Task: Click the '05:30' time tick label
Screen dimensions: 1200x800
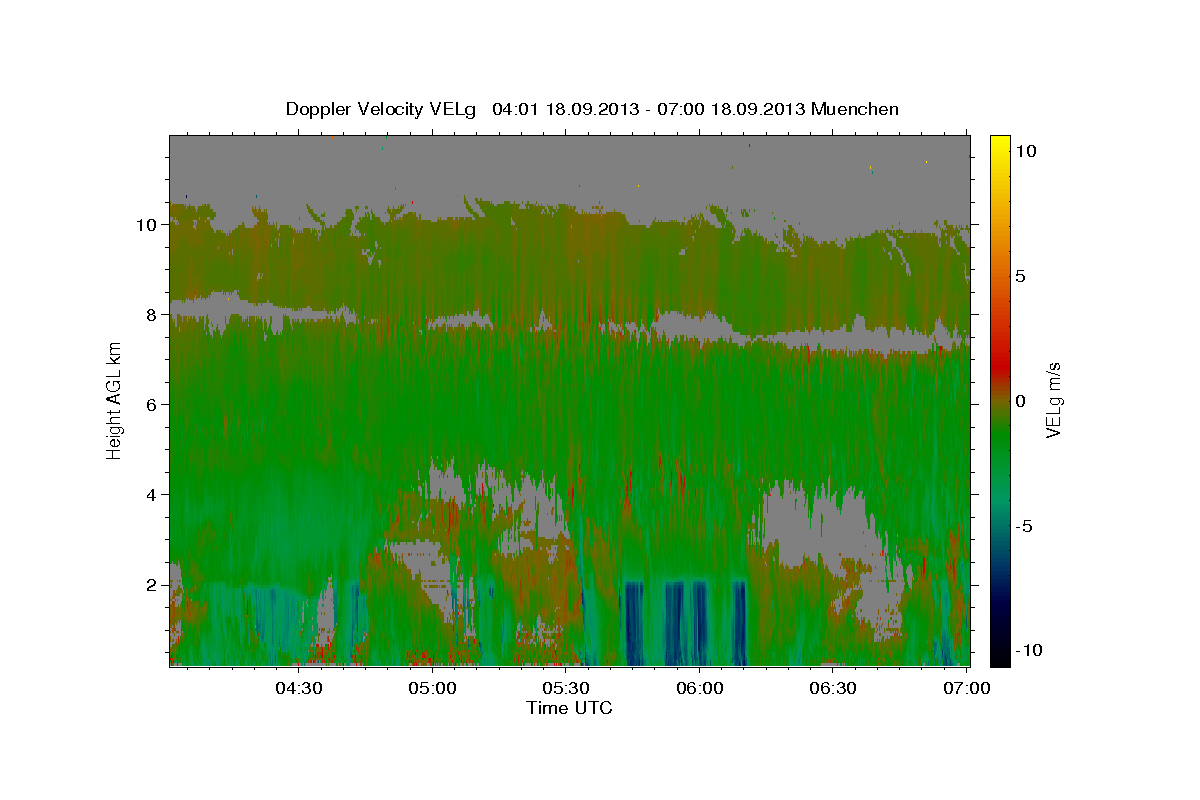Action: pyautogui.click(x=566, y=688)
